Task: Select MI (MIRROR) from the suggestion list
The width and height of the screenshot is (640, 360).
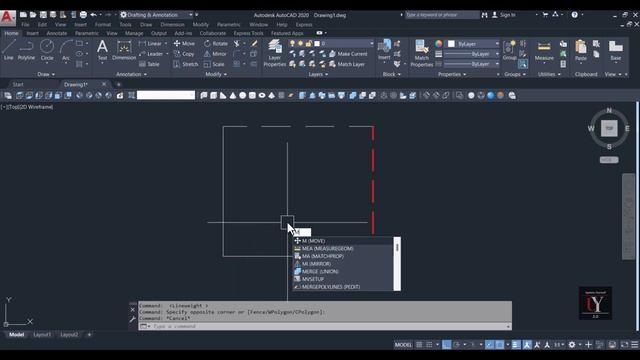Action: (343, 264)
